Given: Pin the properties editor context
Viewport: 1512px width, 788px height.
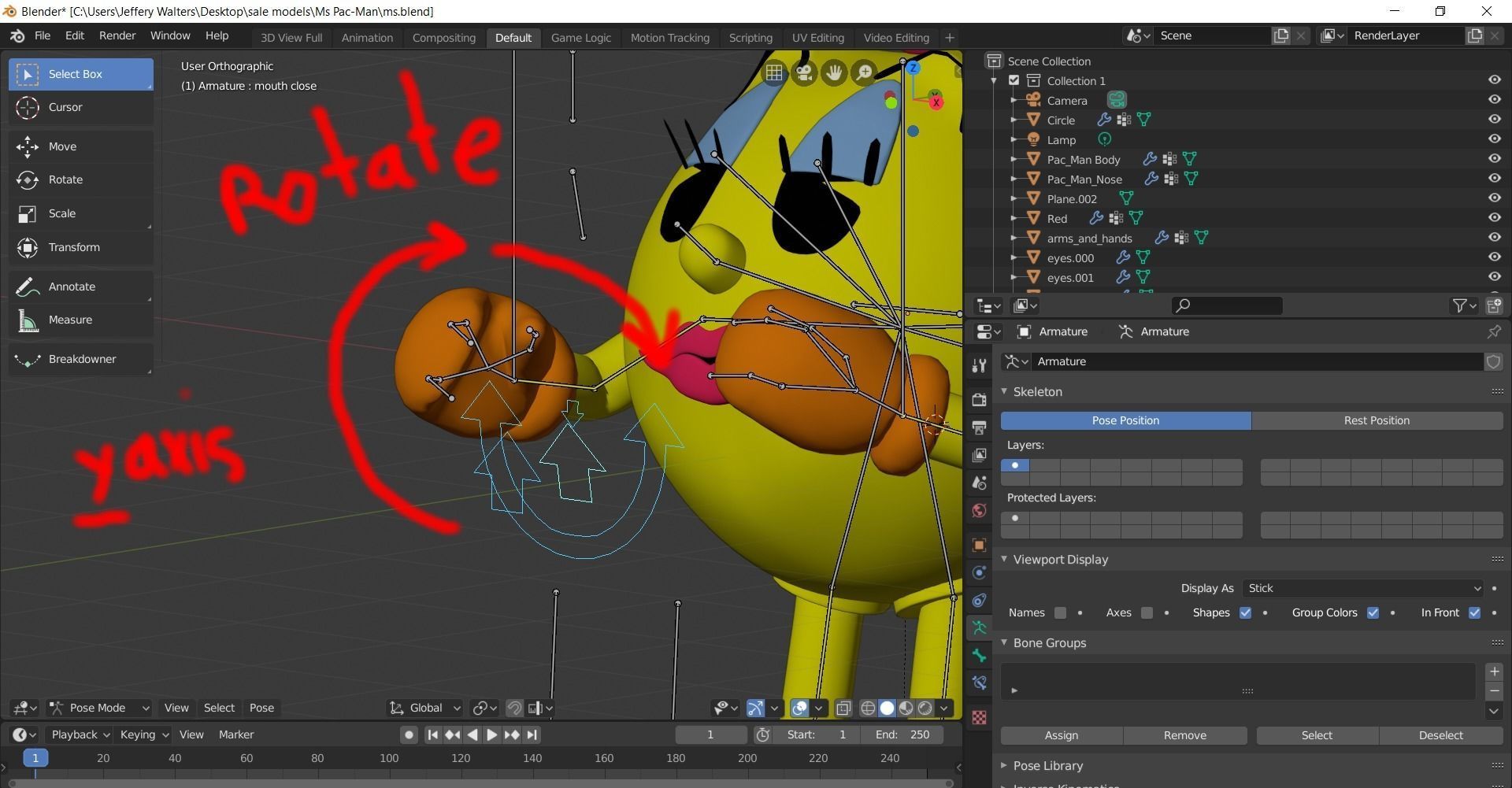Looking at the screenshot, I should tap(1493, 331).
